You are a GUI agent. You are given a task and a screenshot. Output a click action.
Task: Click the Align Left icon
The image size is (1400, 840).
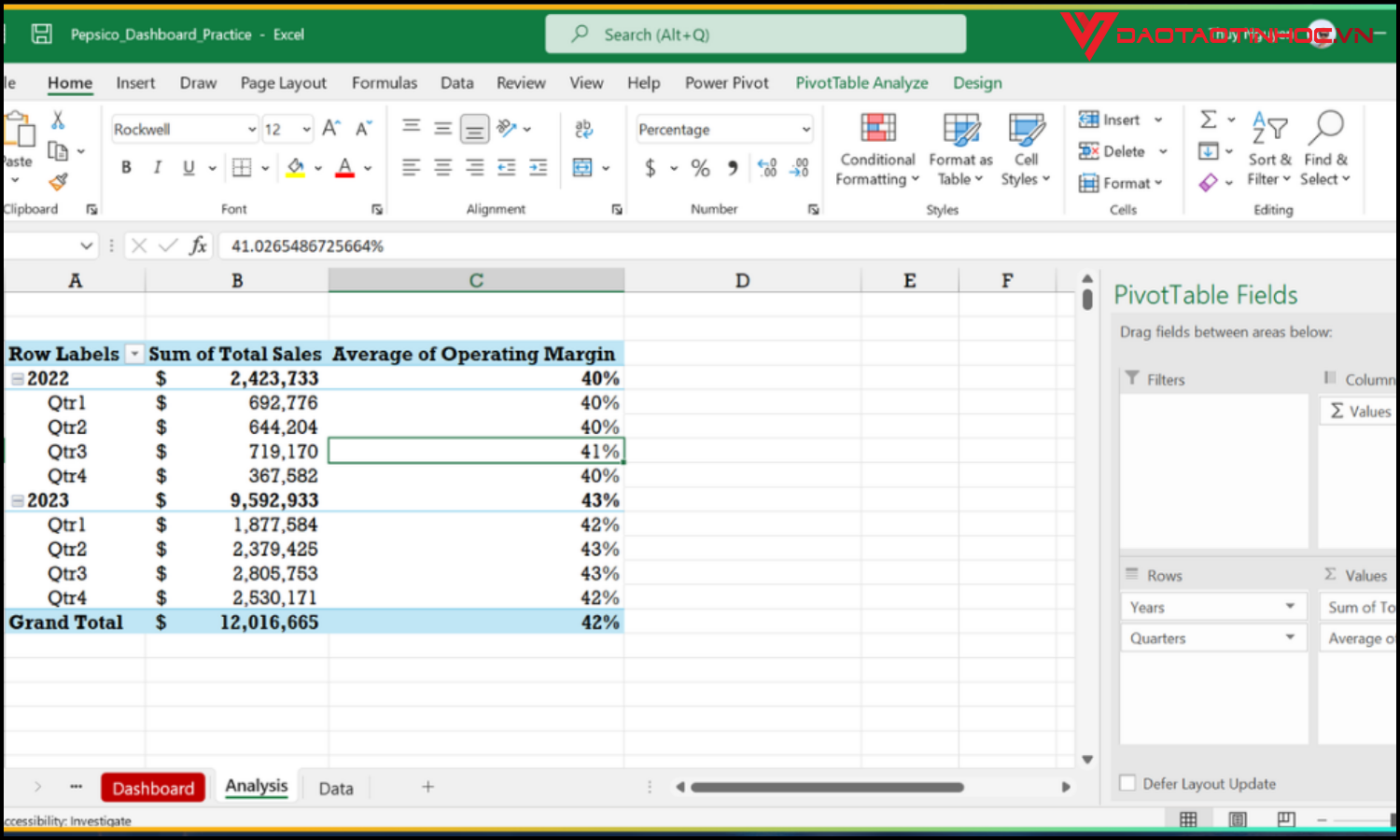(x=411, y=167)
